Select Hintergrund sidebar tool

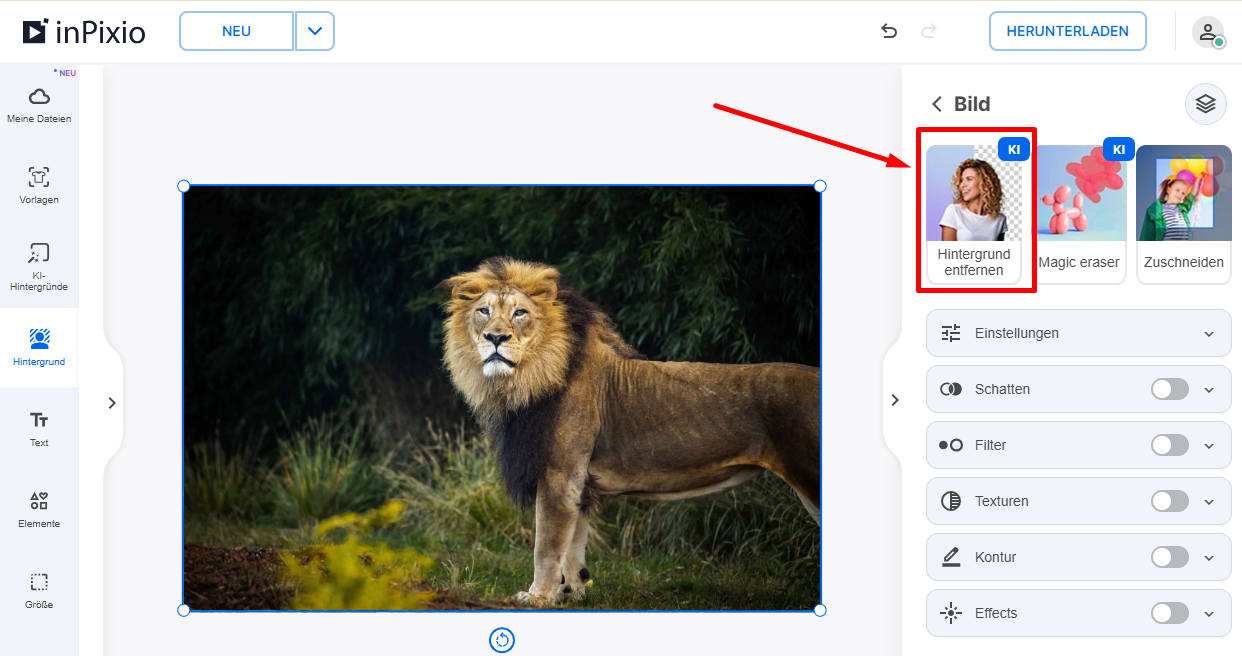click(x=39, y=348)
